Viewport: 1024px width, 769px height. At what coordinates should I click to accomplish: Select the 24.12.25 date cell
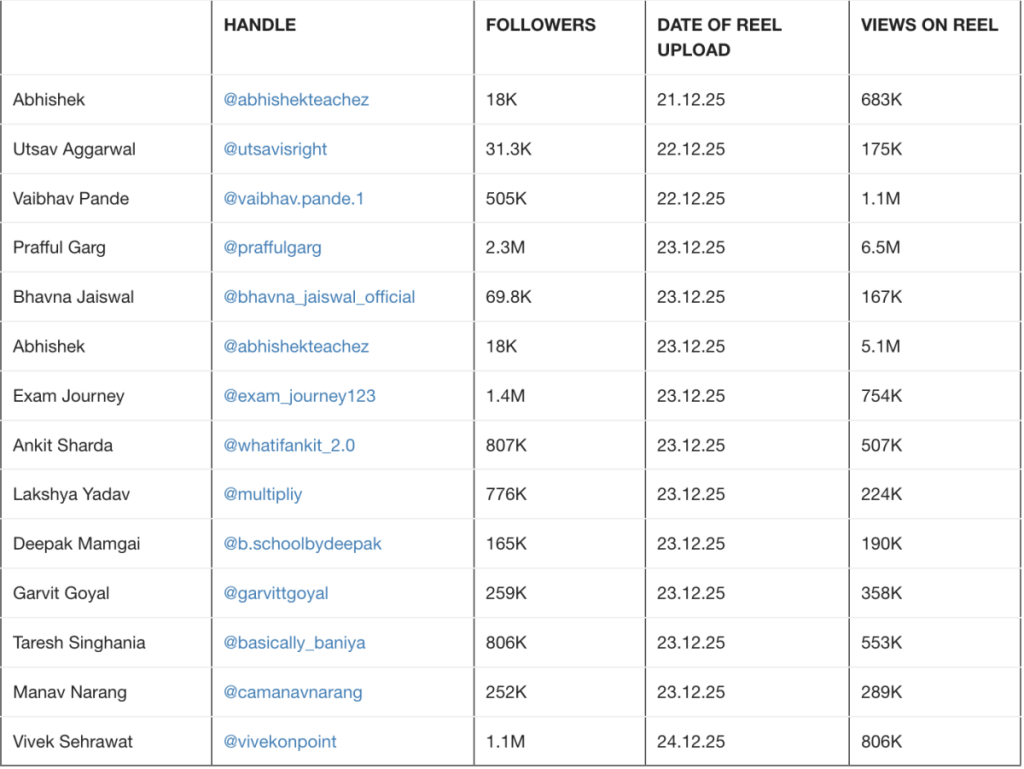coord(691,742)
